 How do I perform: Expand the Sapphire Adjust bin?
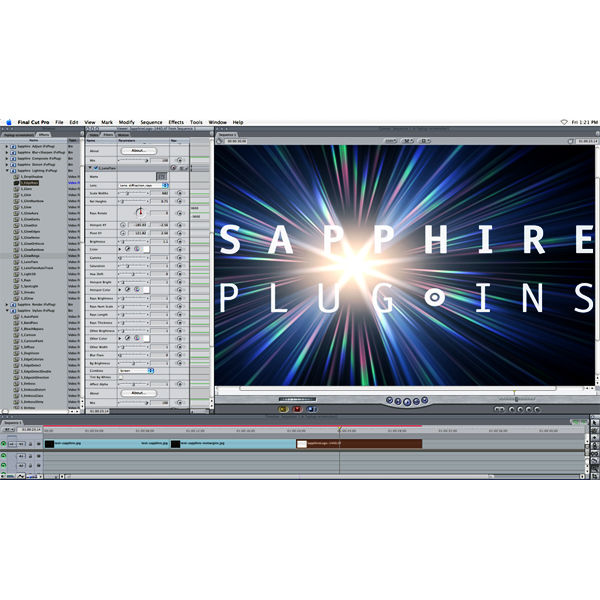[7, 146]
